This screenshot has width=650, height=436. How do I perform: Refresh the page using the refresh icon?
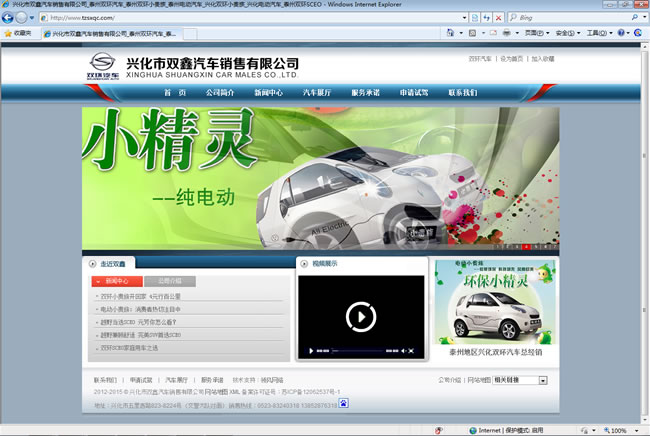click(487, 18)
